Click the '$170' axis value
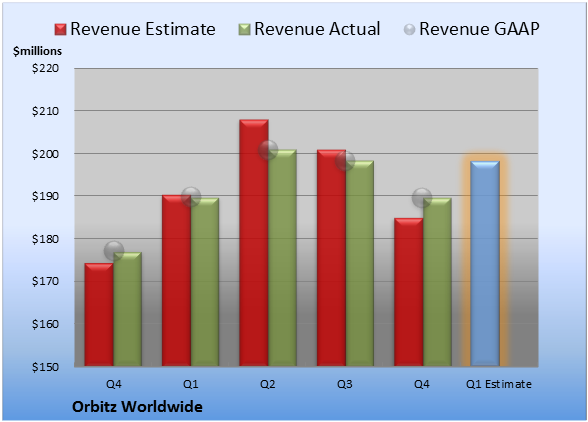The height and width of the screenshot is (422, 588). pos(45,281)
